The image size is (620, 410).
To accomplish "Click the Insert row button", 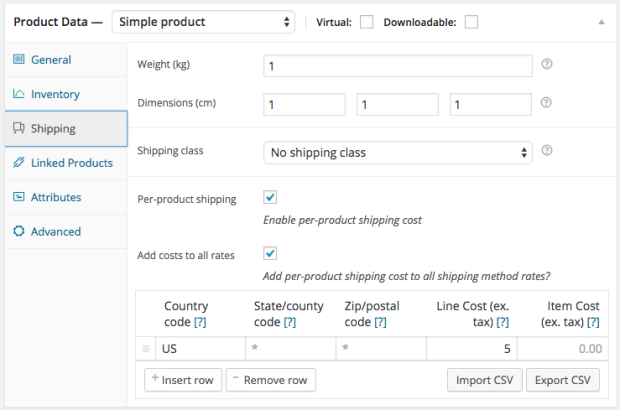I will click(181, 379).
